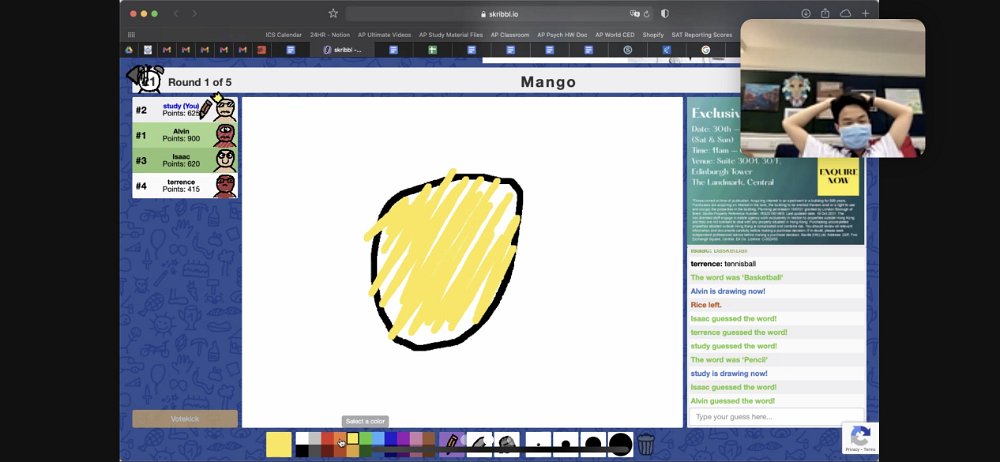Pick the black color swatch
The width and height of the screenshot is (1000, 462).
[302, 451]
